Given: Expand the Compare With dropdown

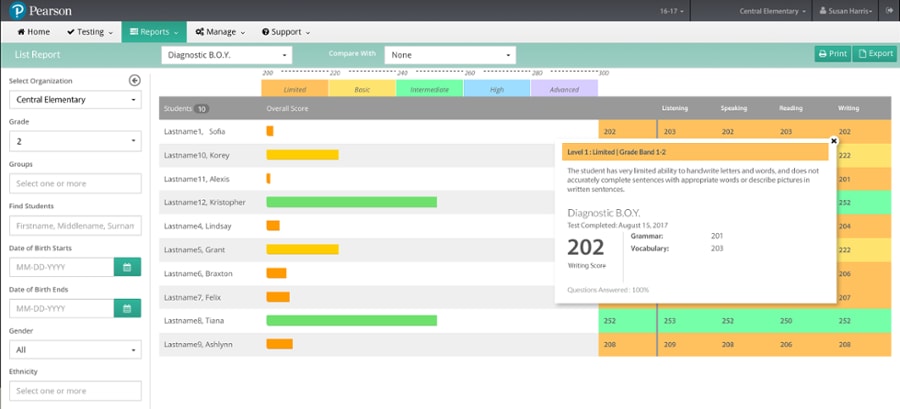Looking at the screenshot, I should (450, 55).
